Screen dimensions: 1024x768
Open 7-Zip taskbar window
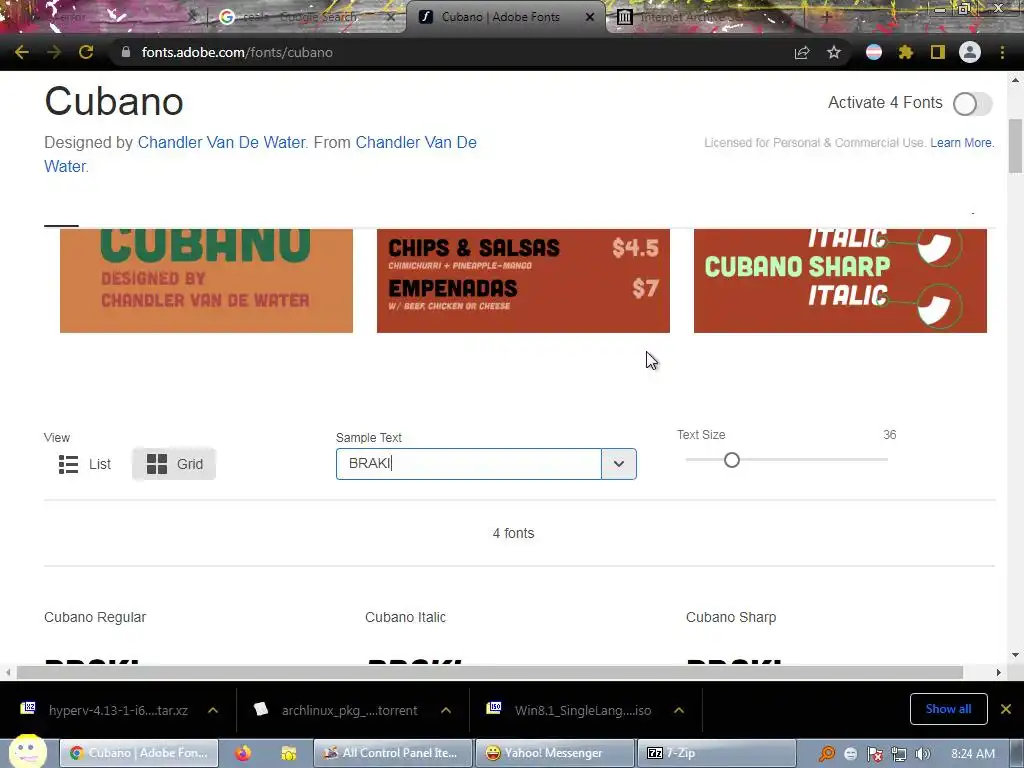(717, 753)
